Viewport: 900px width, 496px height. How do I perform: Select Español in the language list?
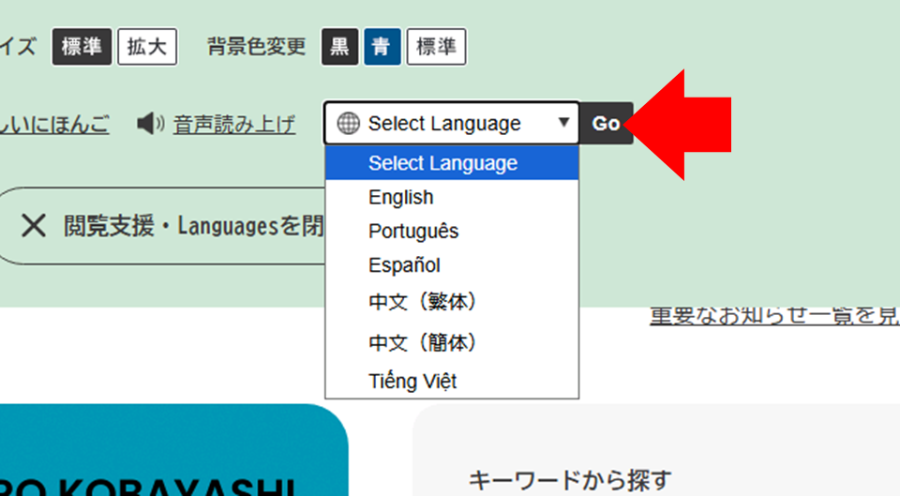(x=404, y=265)
